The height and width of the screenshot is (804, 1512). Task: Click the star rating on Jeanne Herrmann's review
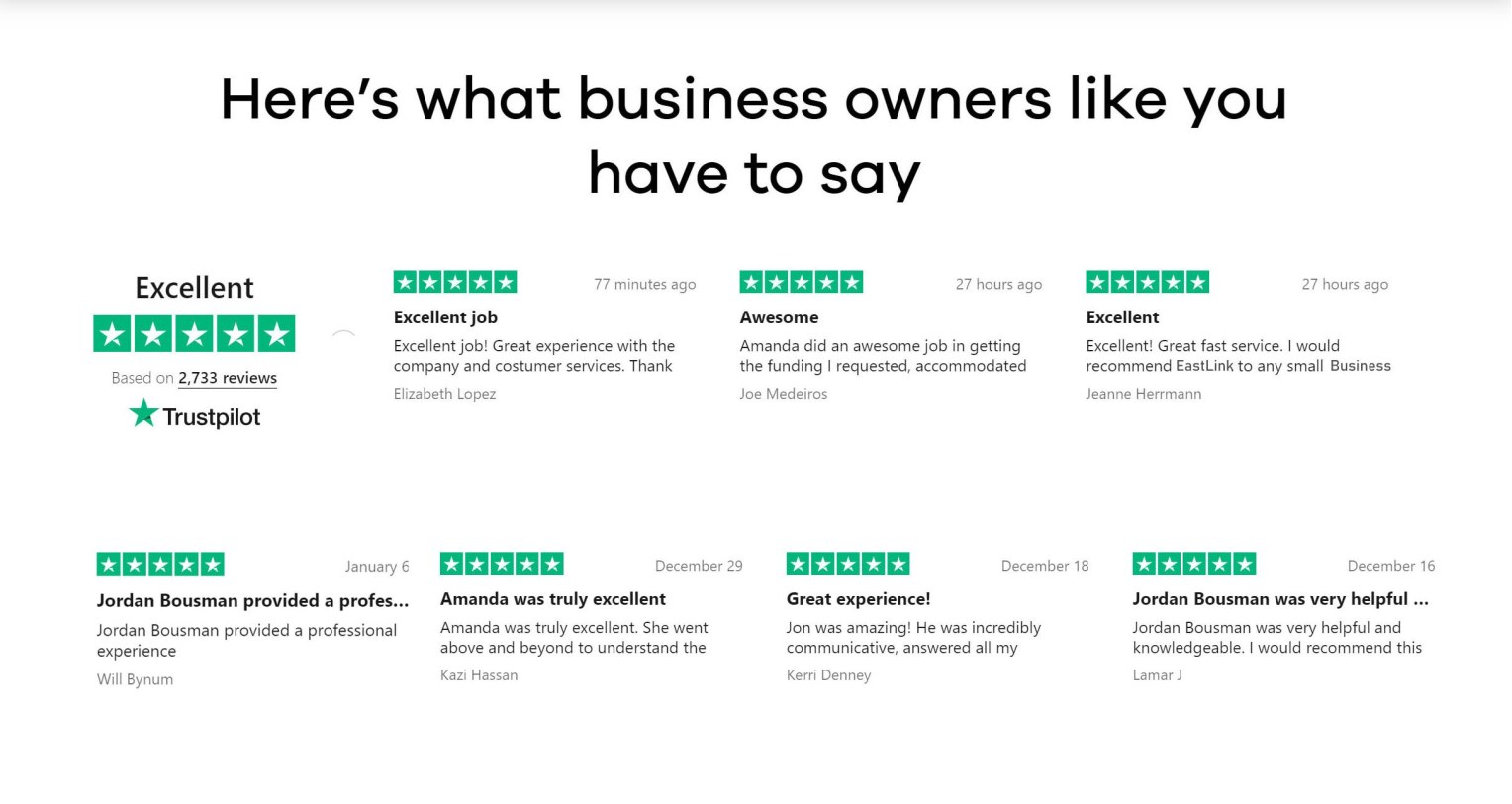point(1148,282)
